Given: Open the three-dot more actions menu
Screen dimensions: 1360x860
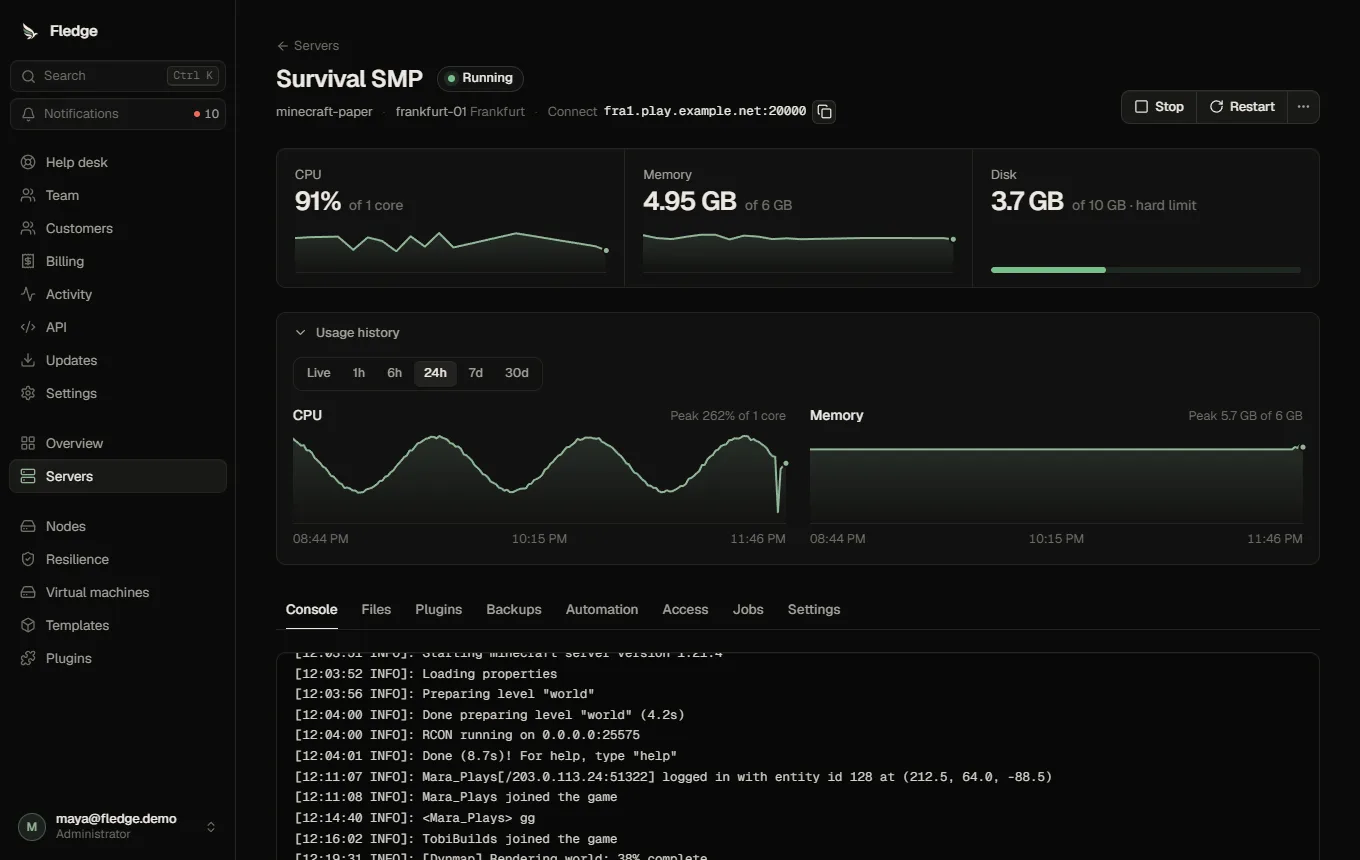Looking at the screenshot, I should tap(1303, 107).
